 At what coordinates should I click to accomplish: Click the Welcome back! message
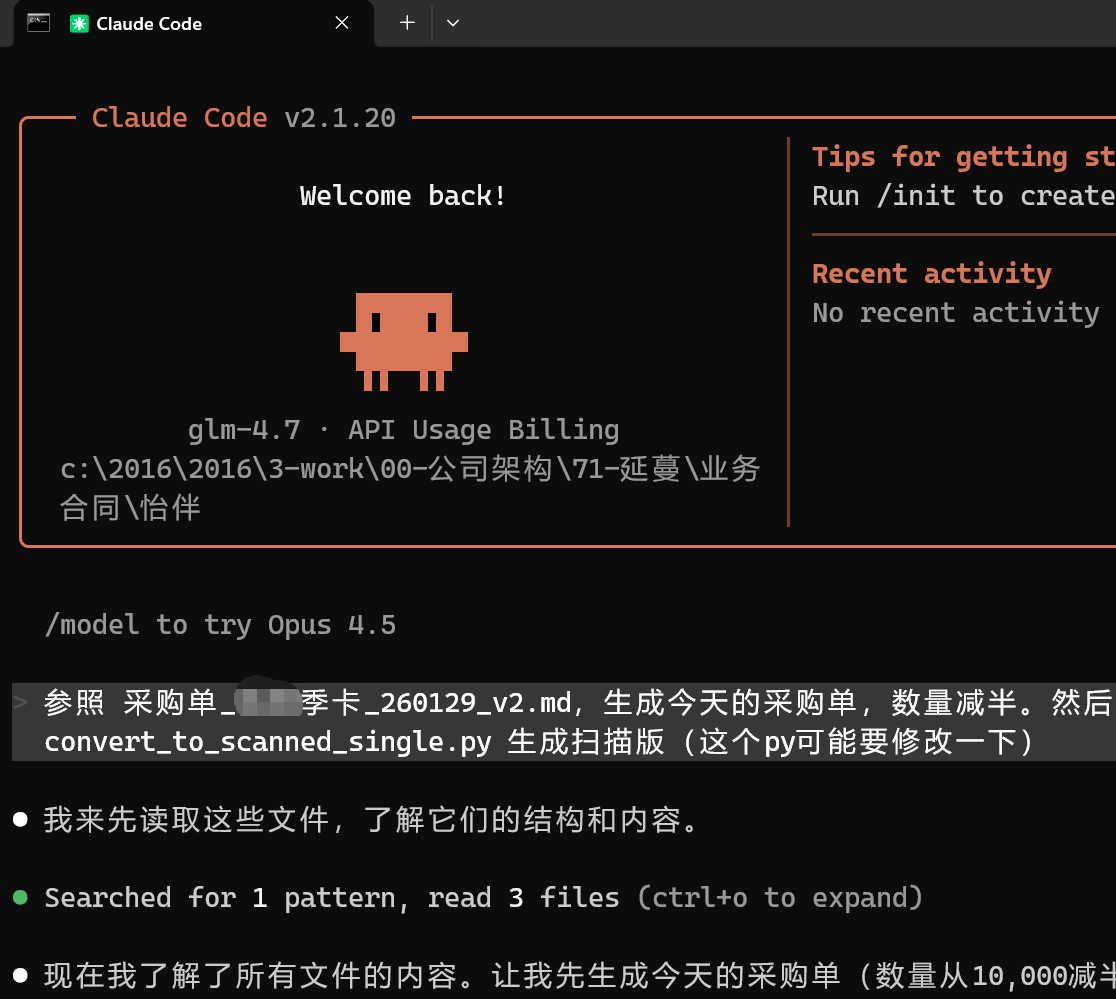click(x=403, y=195)
